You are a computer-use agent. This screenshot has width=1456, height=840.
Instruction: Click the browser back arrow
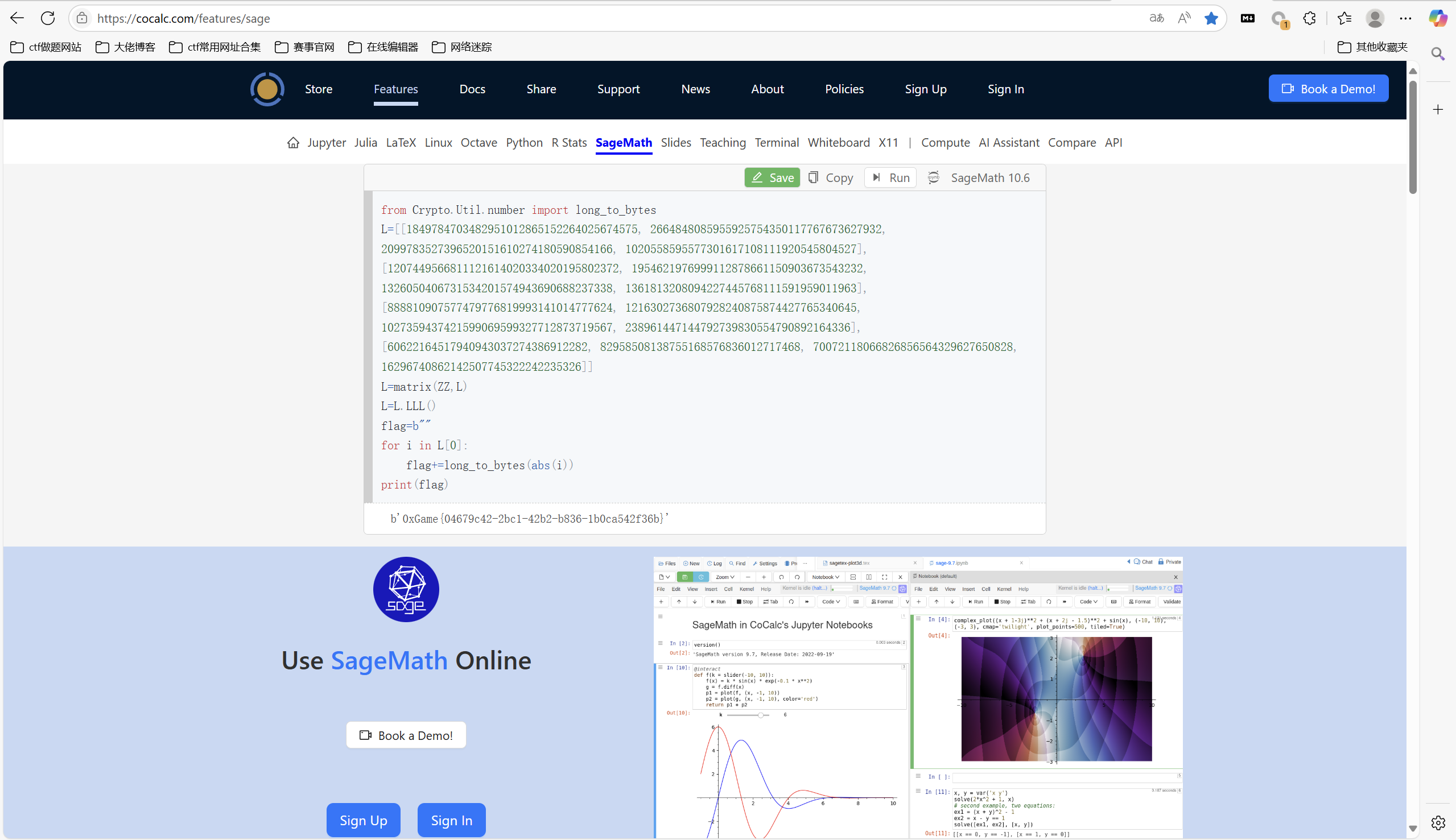pyautogui.click(x=17, y=18)
